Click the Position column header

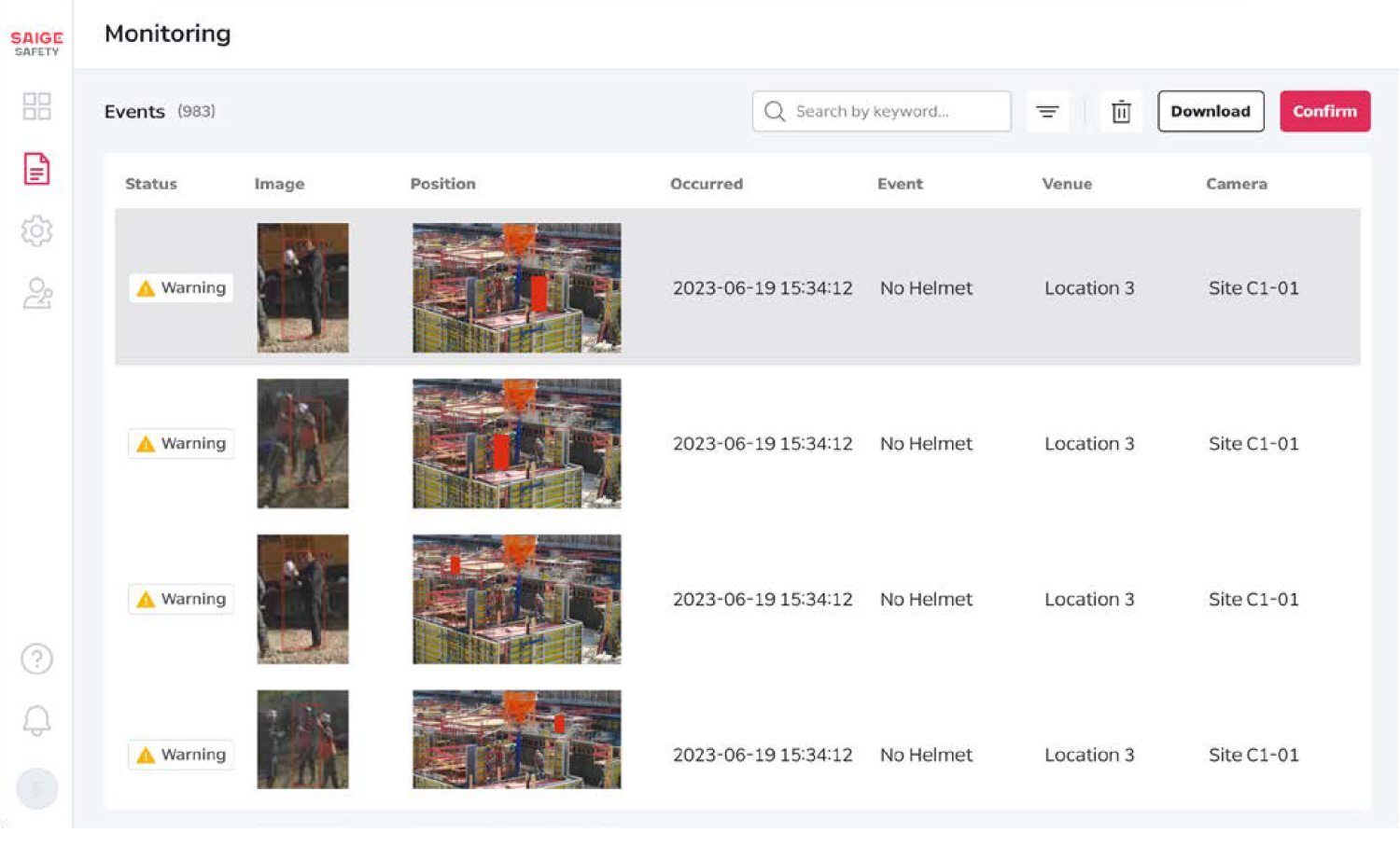[x=442, y=184]
